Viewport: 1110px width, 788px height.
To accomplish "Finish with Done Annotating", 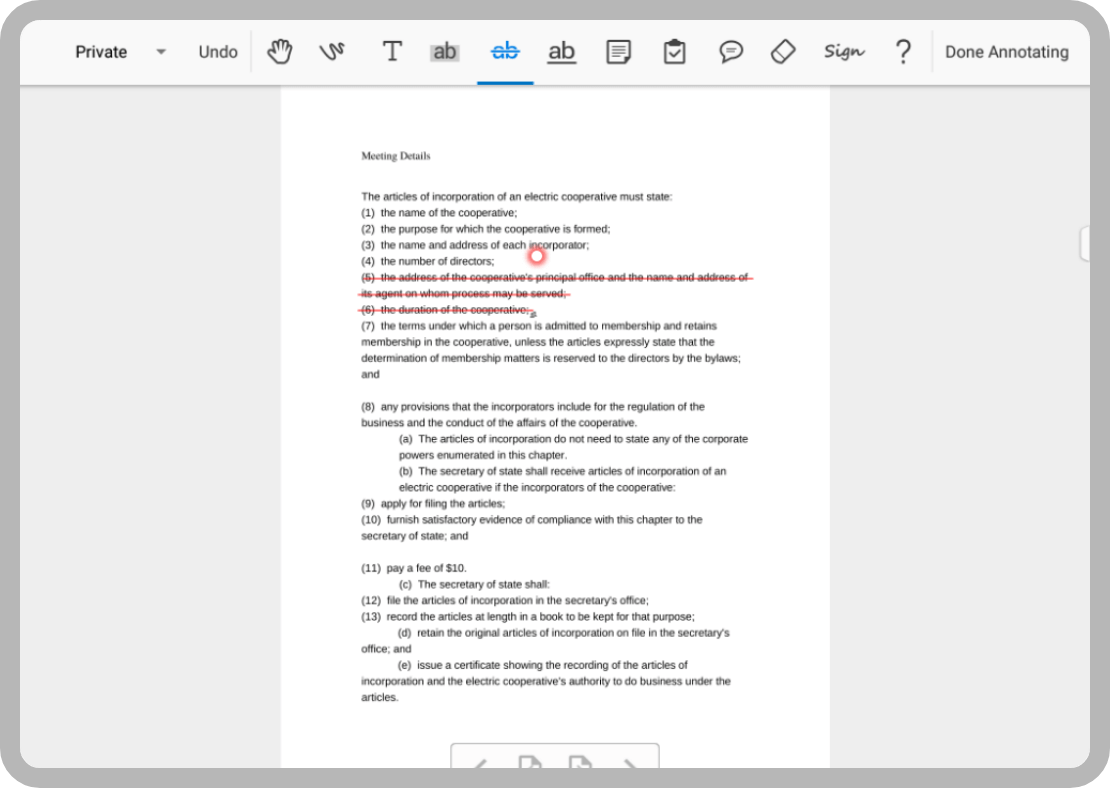I will (1006, 52).
